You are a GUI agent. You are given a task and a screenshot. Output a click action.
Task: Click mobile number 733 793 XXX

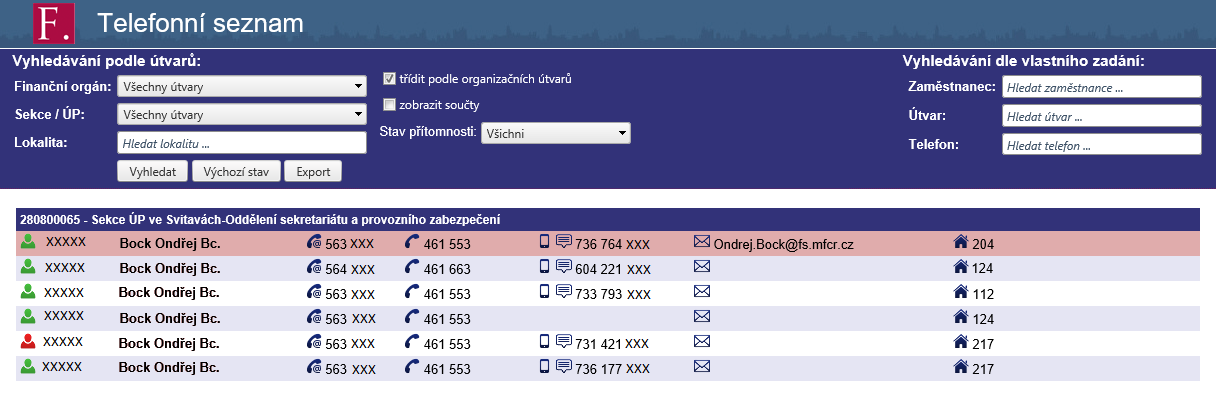[612, 294]
